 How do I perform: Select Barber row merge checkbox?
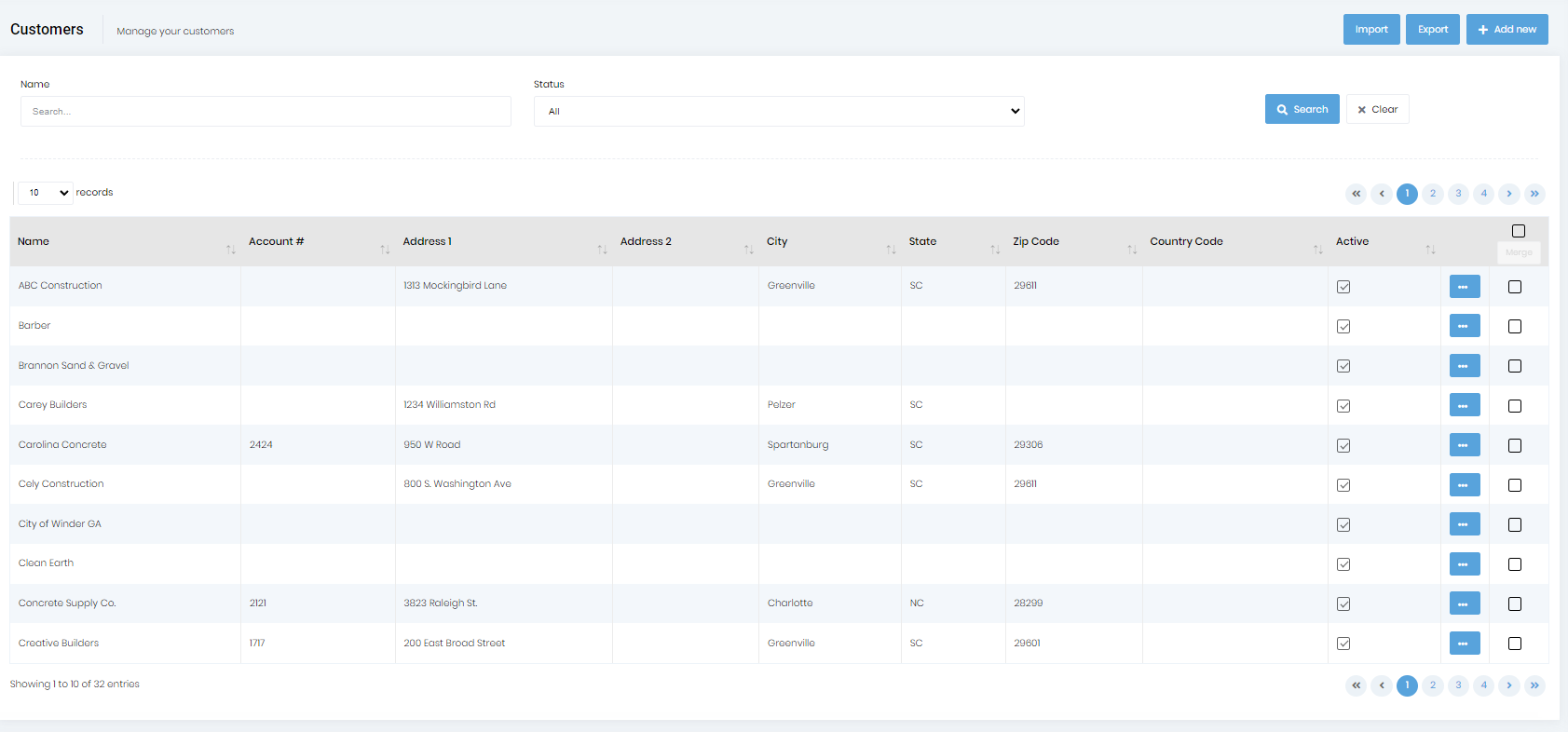1515,326
